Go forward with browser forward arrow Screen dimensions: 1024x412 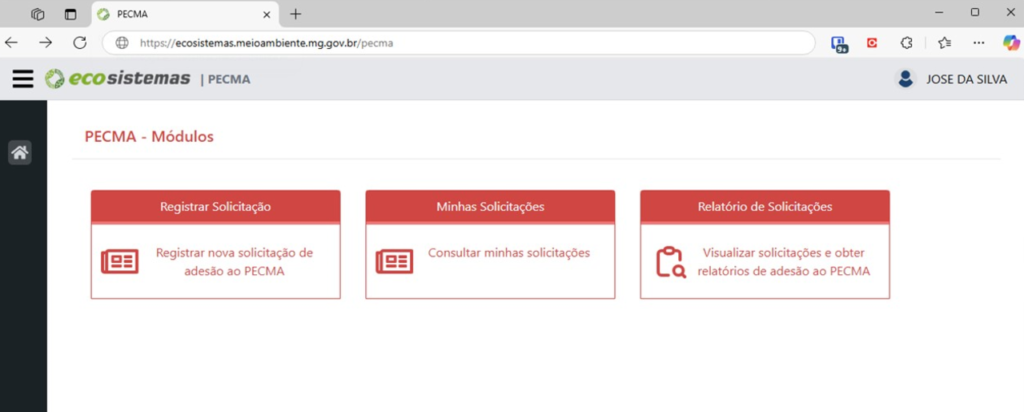point(46,43)
